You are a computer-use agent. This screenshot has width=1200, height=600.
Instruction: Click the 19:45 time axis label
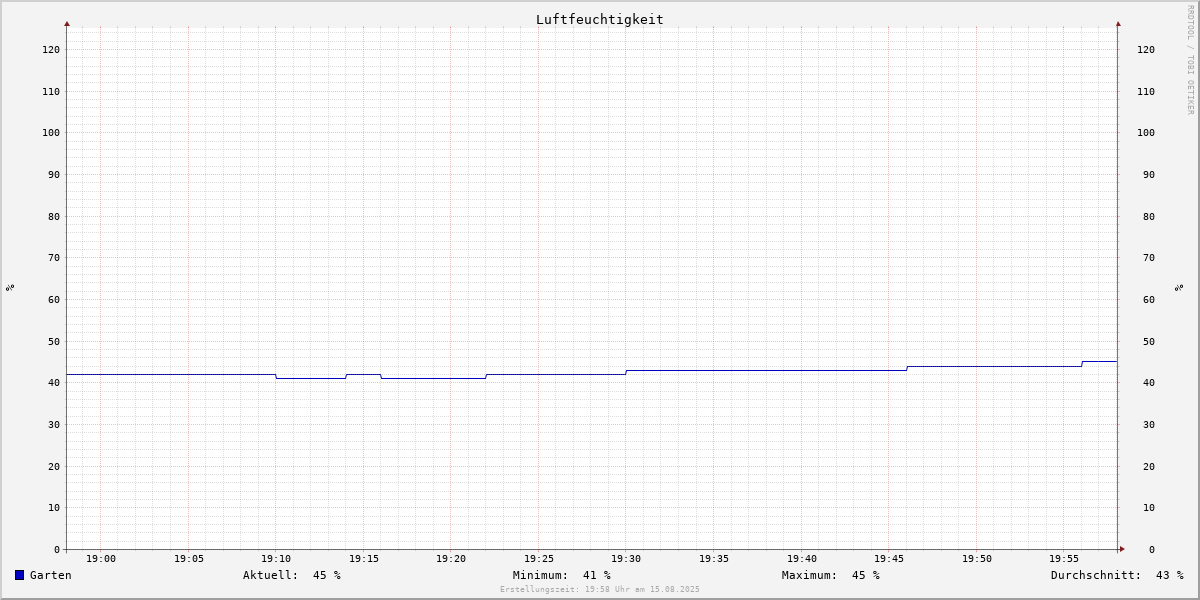coord(889,559)
